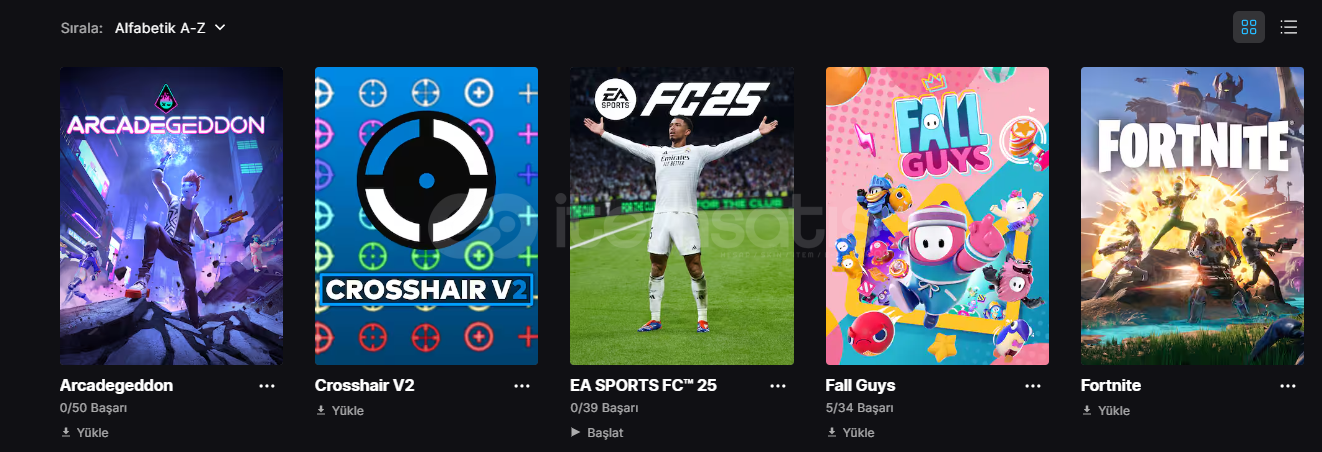The image size is (1322, 452).
Task: Open the EA SPORTS FC 25 title link
Action: pos(643,386)
